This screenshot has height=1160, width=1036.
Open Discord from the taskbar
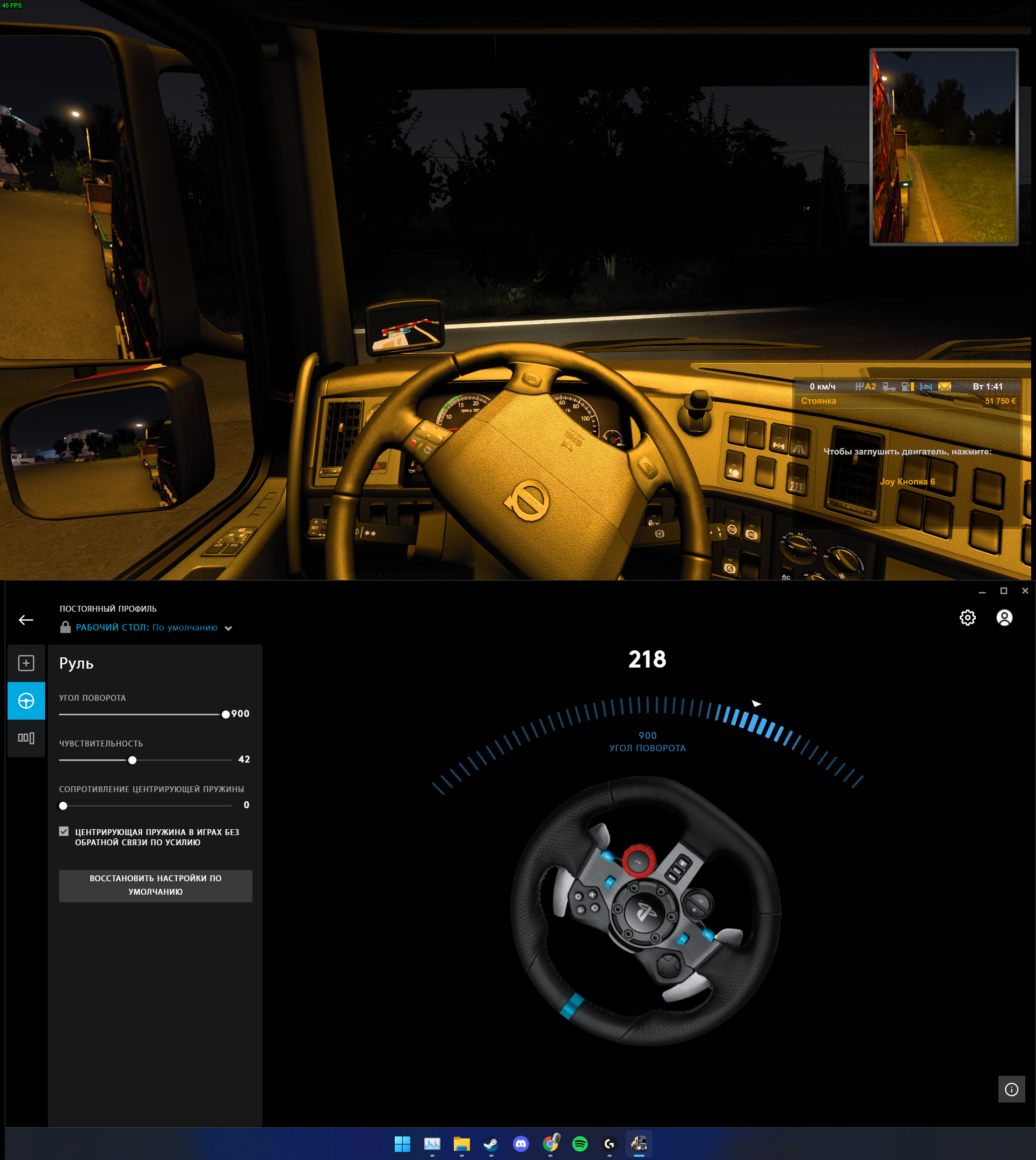[520, 1144]
